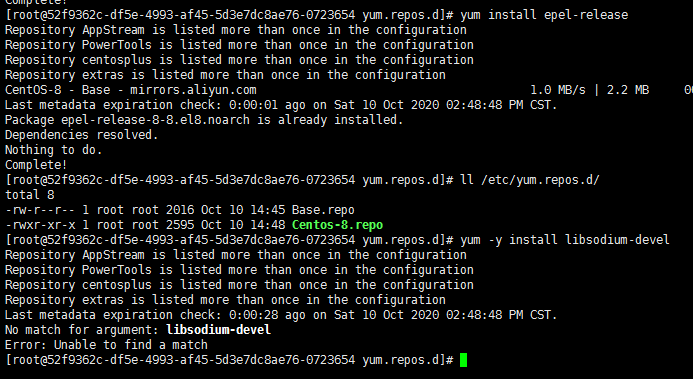Click '-rwxr-xr-x' permissions of Centos-8.repo
Viewport: 693px width, 379px height.
(x=40, y=225)
